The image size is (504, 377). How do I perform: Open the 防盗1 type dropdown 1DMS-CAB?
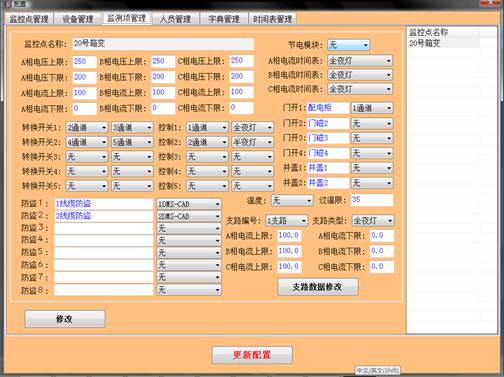pos(189,204)
